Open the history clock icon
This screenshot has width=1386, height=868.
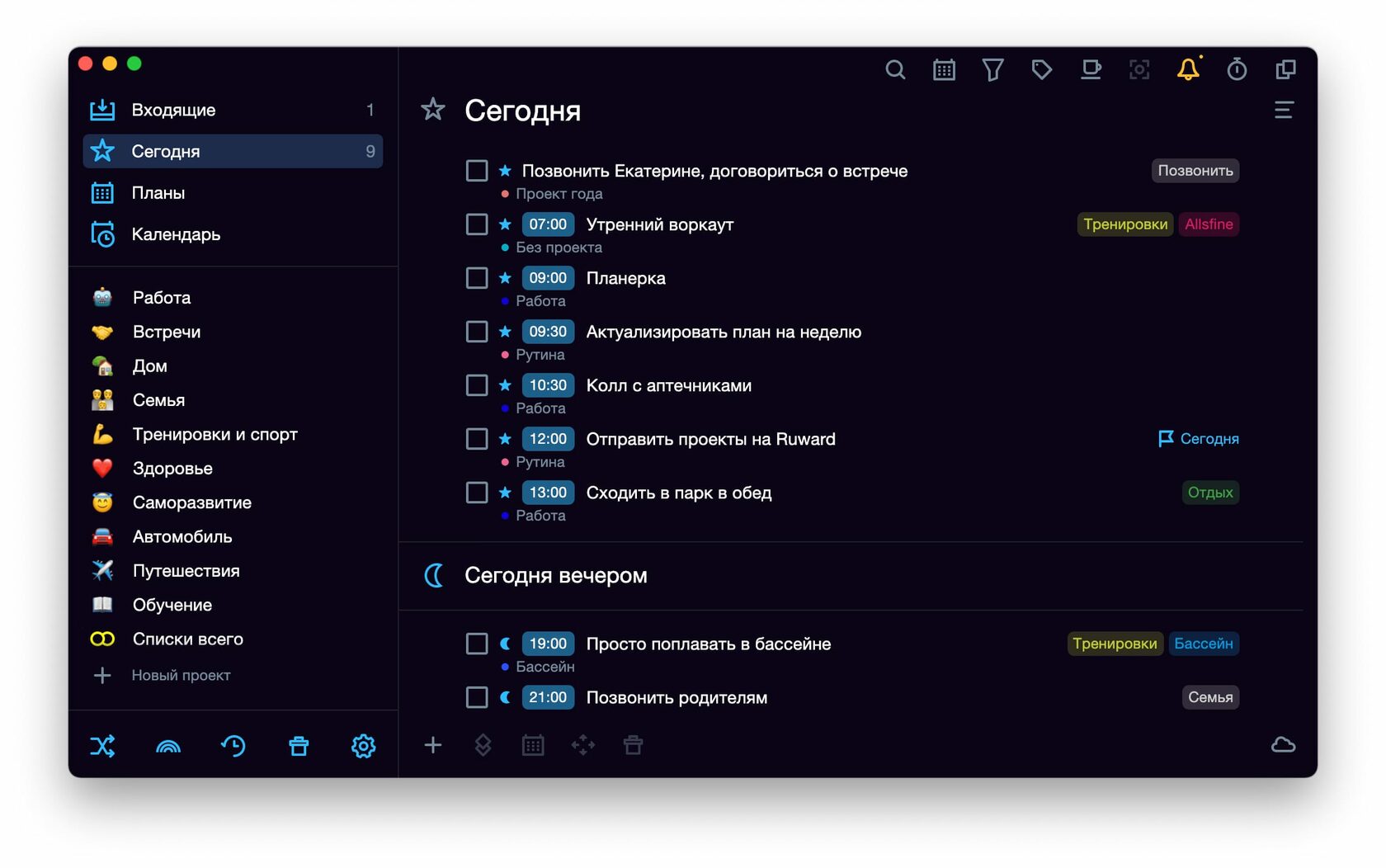pos(233,746)
